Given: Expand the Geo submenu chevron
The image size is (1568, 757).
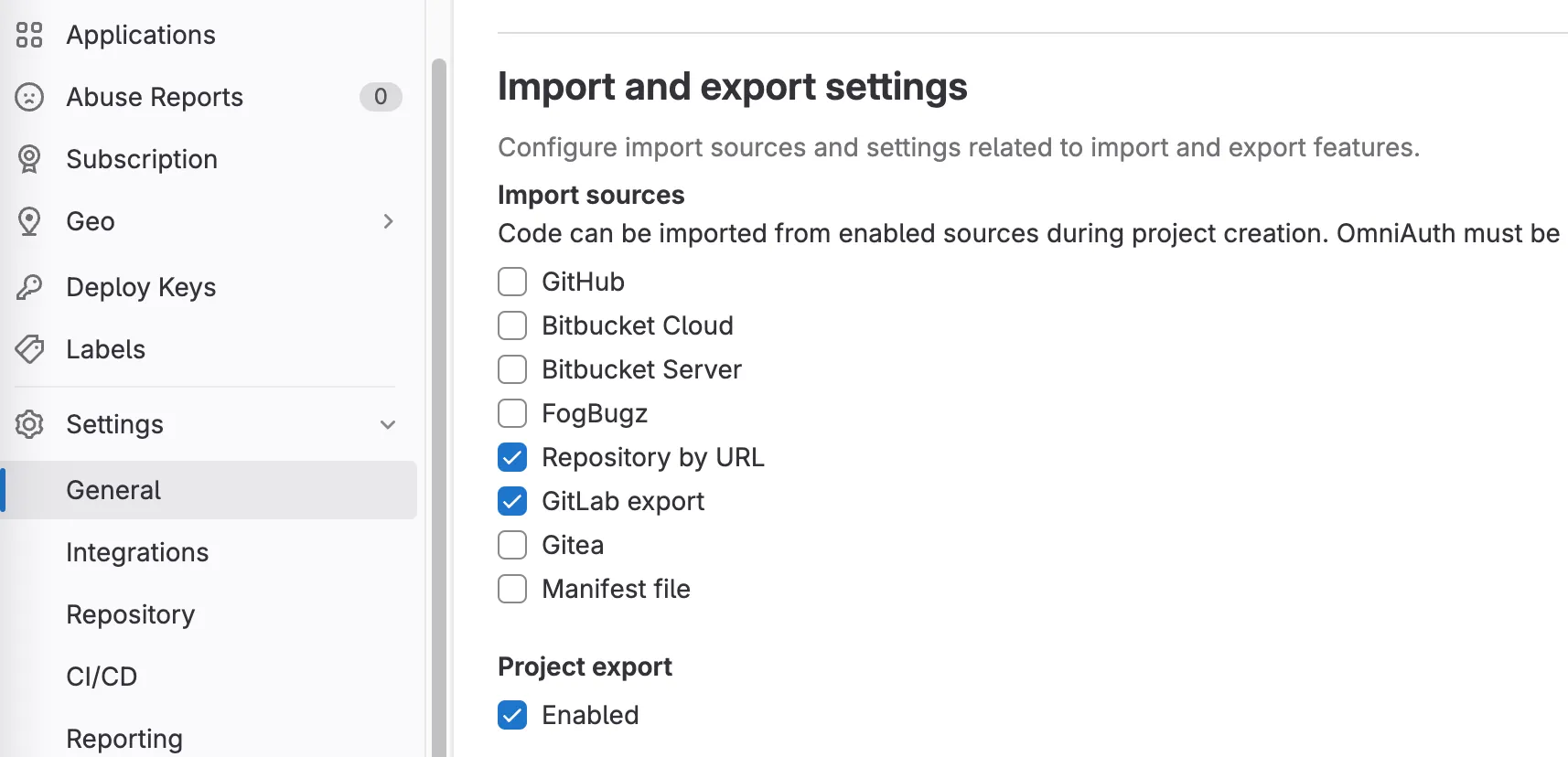Looking at the screenshot, I should (x=388, y=221).
